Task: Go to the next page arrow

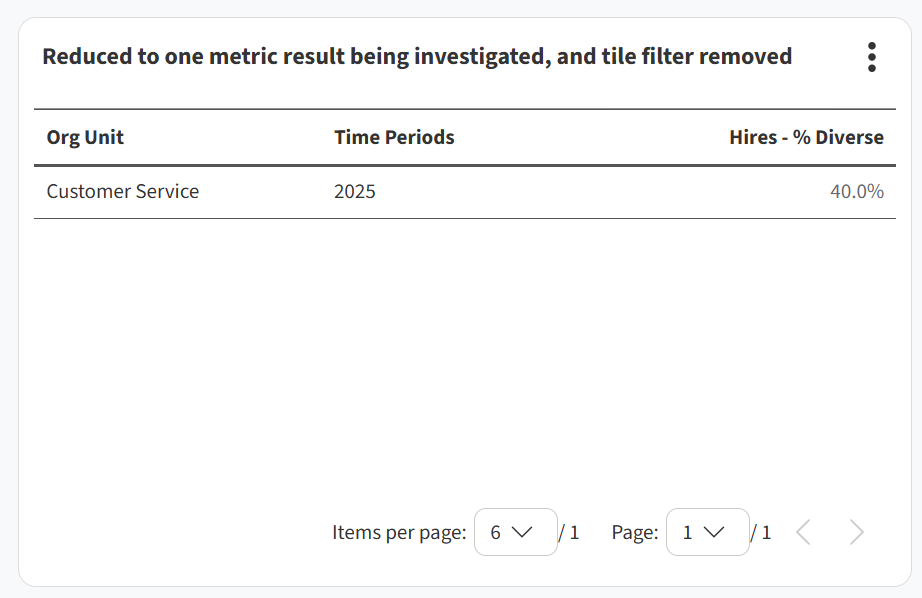Action: [856, 532]
